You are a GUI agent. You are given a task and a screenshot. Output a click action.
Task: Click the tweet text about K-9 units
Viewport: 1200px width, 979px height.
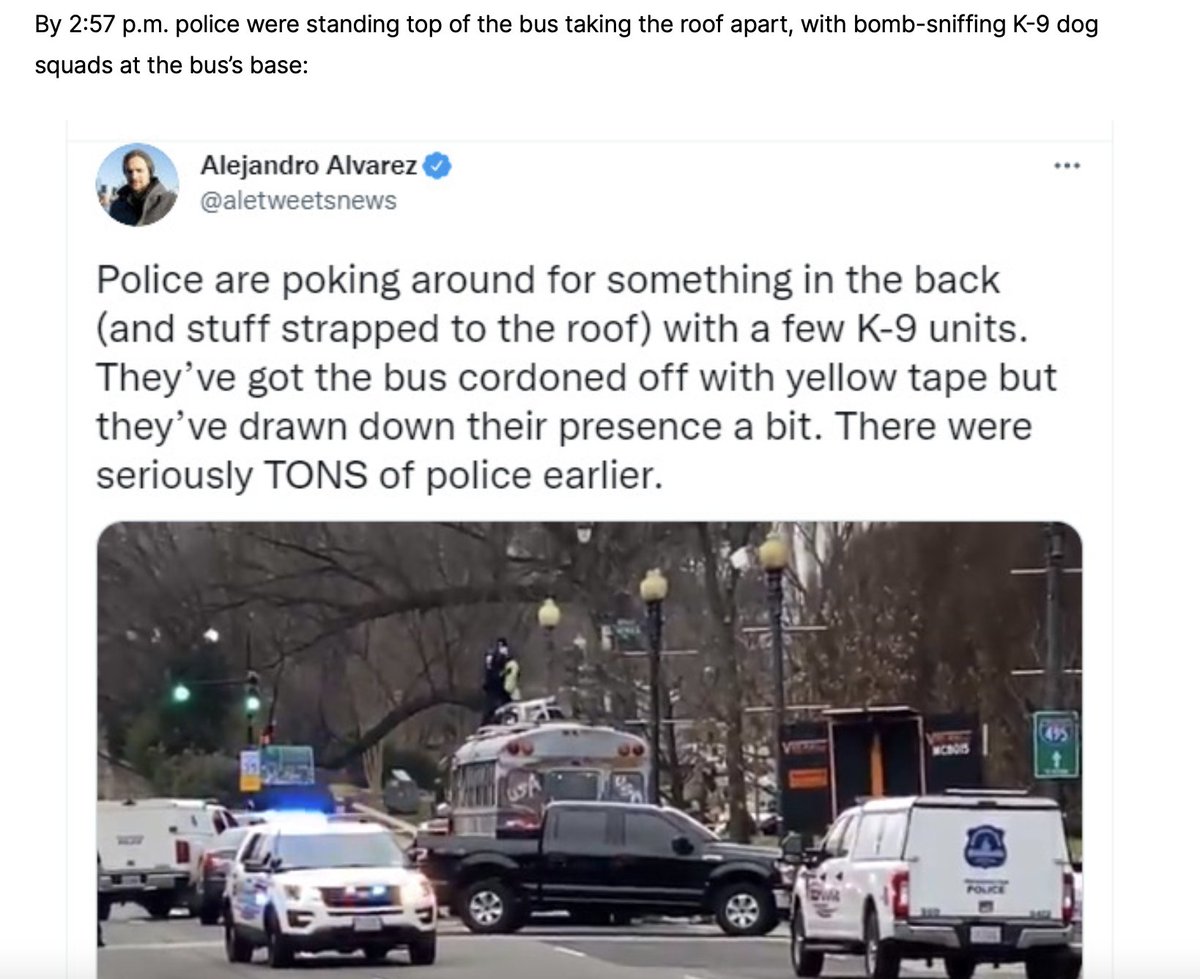pos(576,378)
